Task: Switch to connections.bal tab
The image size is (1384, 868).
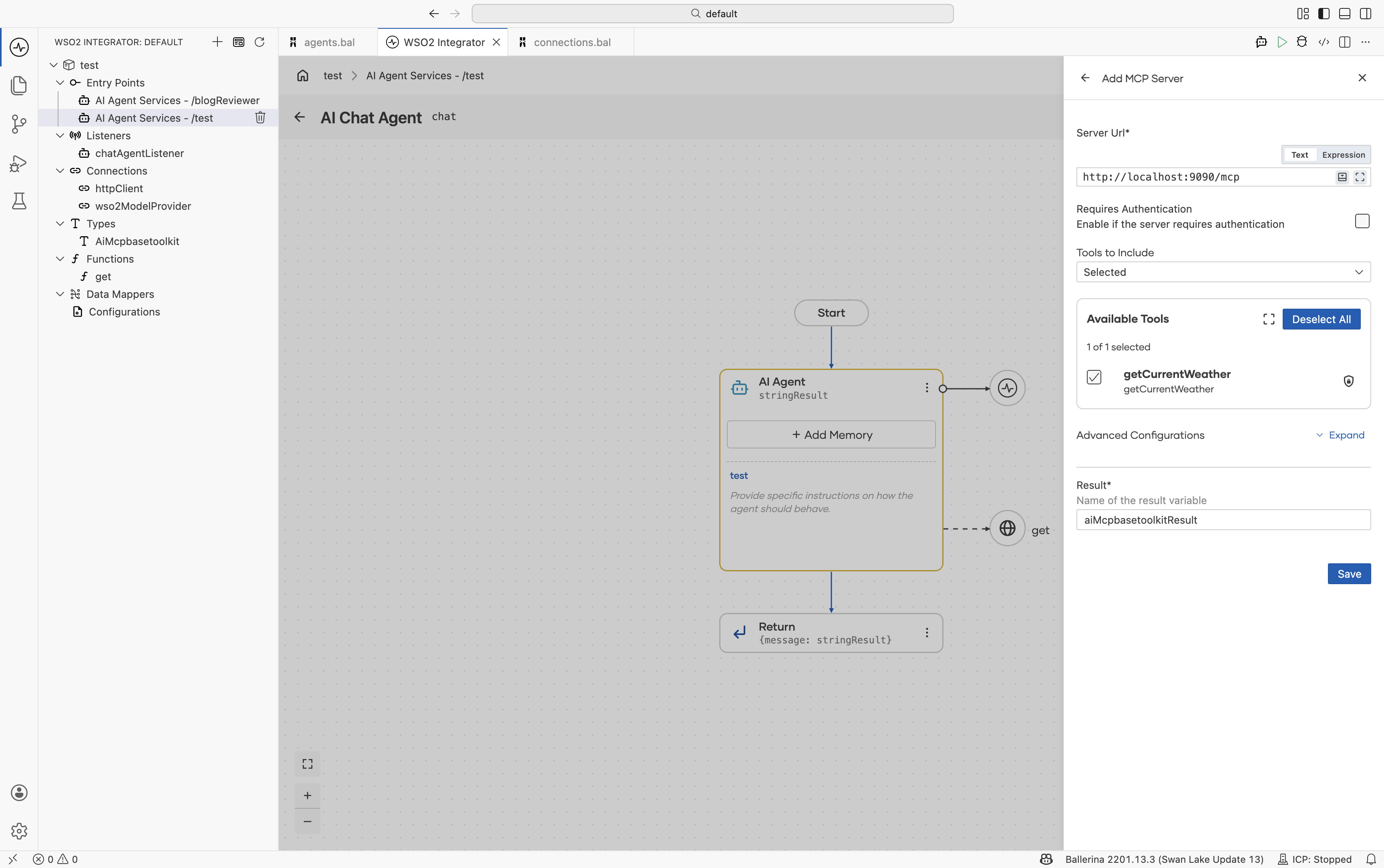Action: pyautogui.click(x=571, y=42)
